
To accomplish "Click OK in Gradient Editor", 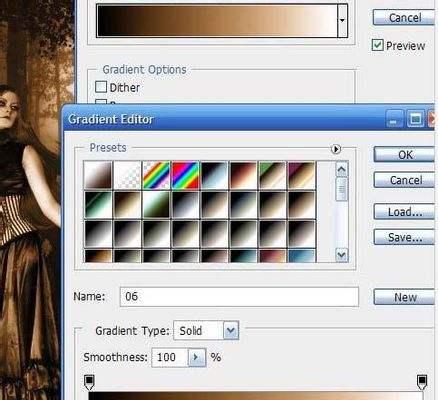I will pyautogui.click(x=405, y=155).
